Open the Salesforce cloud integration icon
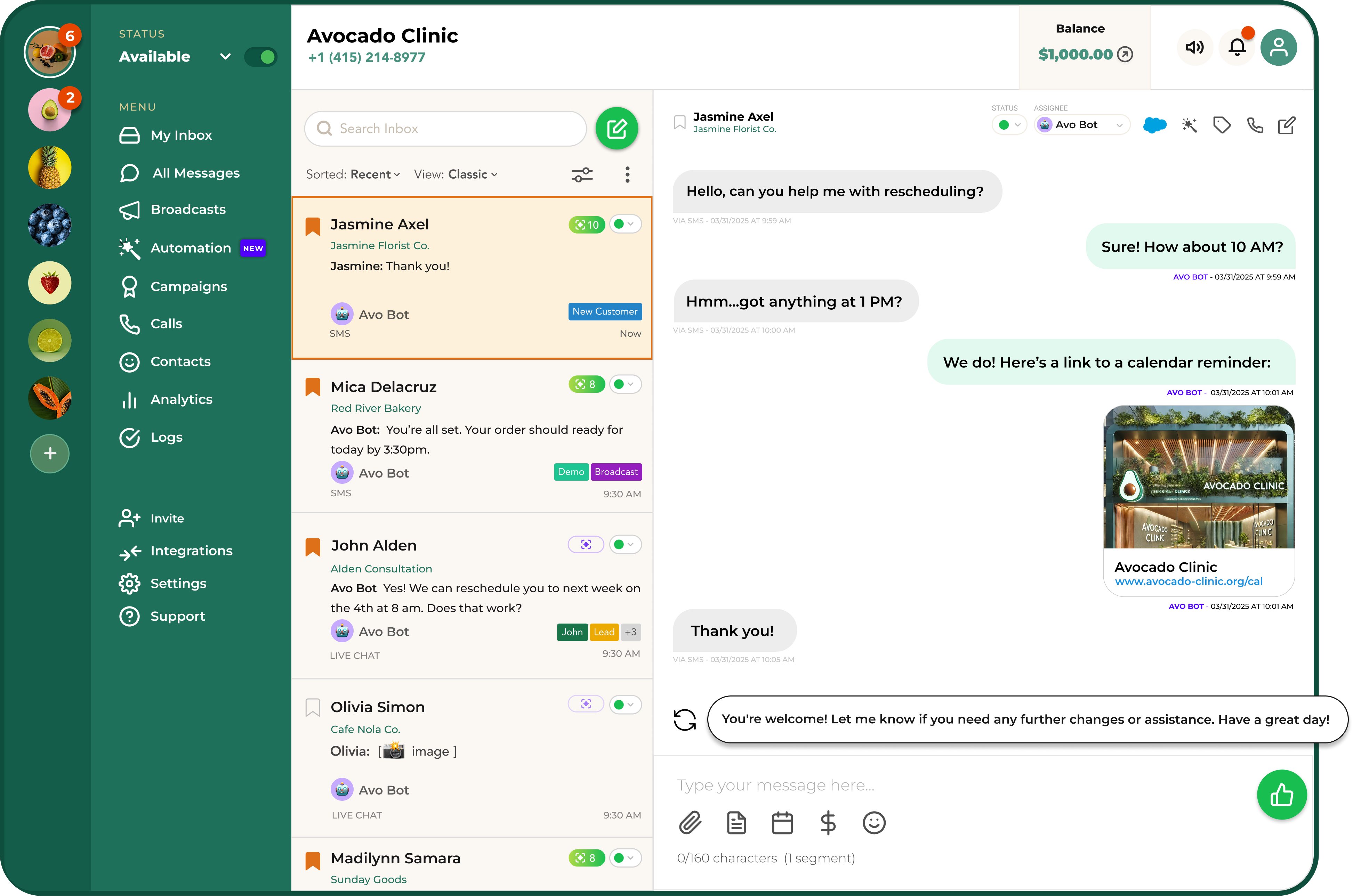Screen dimensions: 1353x896 coord(1154,125)
